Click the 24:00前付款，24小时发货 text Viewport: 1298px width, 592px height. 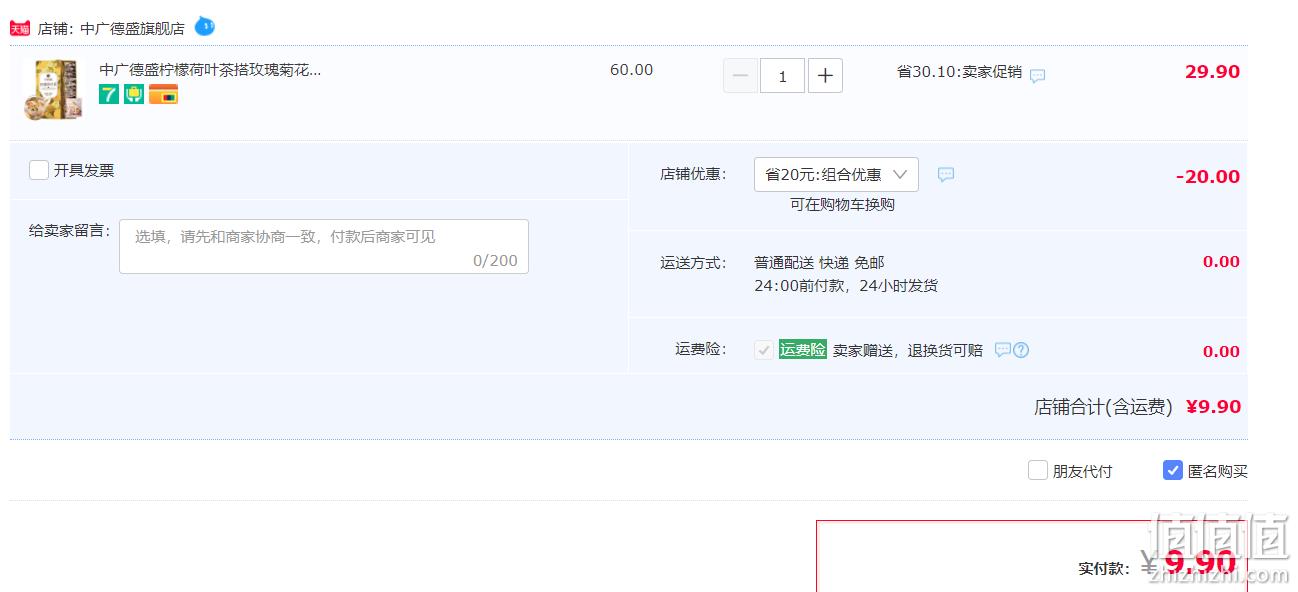point(846,286)
